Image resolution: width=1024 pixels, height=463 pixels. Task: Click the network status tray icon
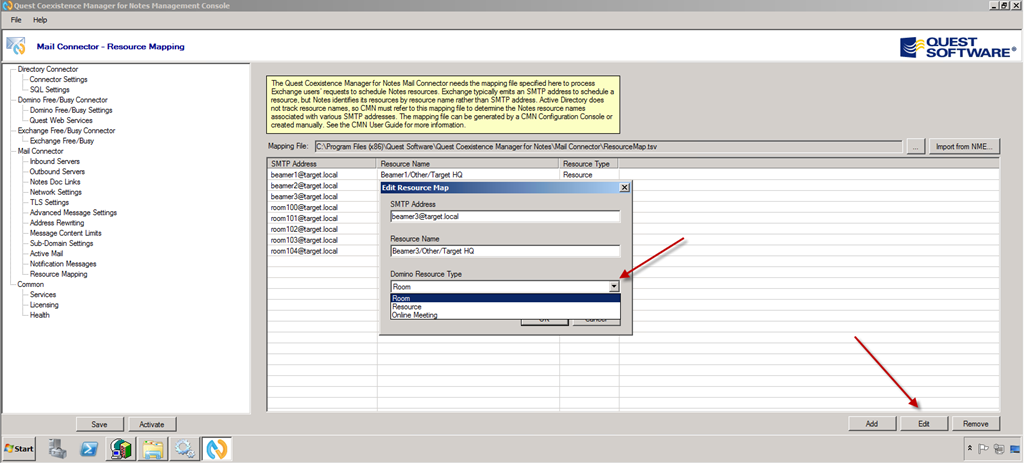point(999,449)
